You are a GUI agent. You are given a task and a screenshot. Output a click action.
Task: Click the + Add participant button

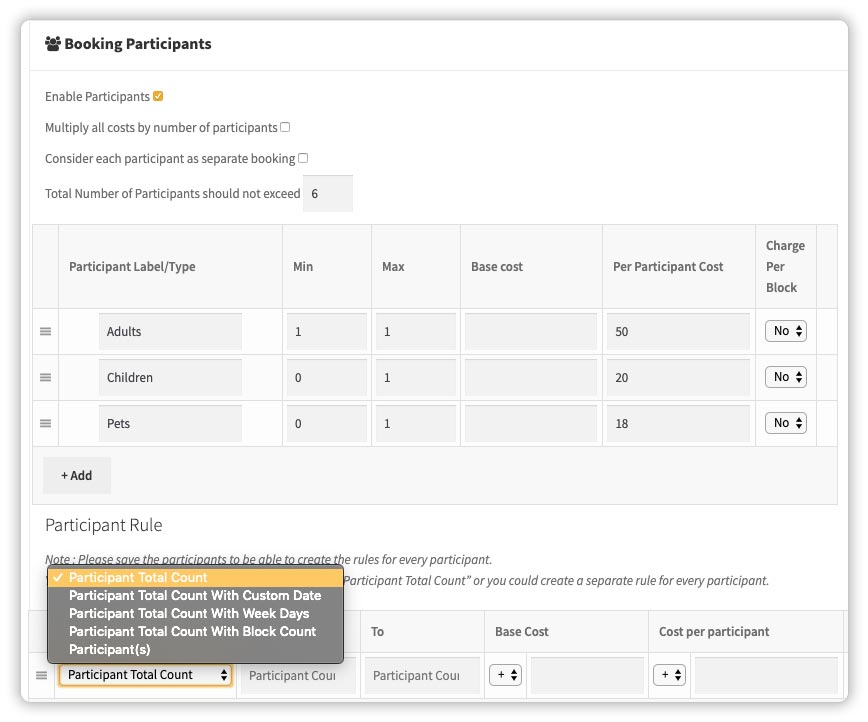(x=77, y=476)
